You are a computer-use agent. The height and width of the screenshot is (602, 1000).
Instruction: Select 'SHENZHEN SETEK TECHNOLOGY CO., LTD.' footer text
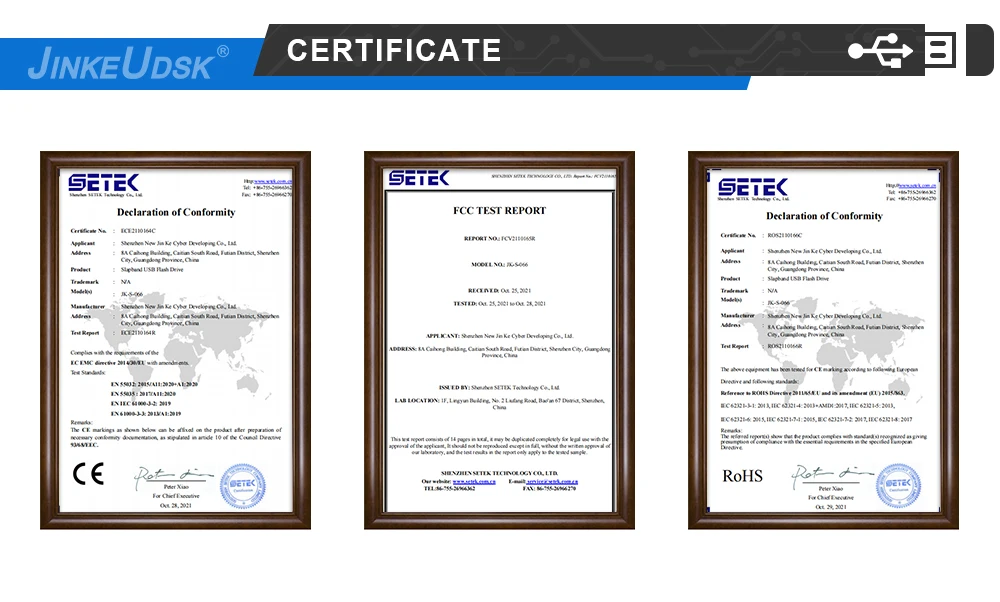coord(499,473)
